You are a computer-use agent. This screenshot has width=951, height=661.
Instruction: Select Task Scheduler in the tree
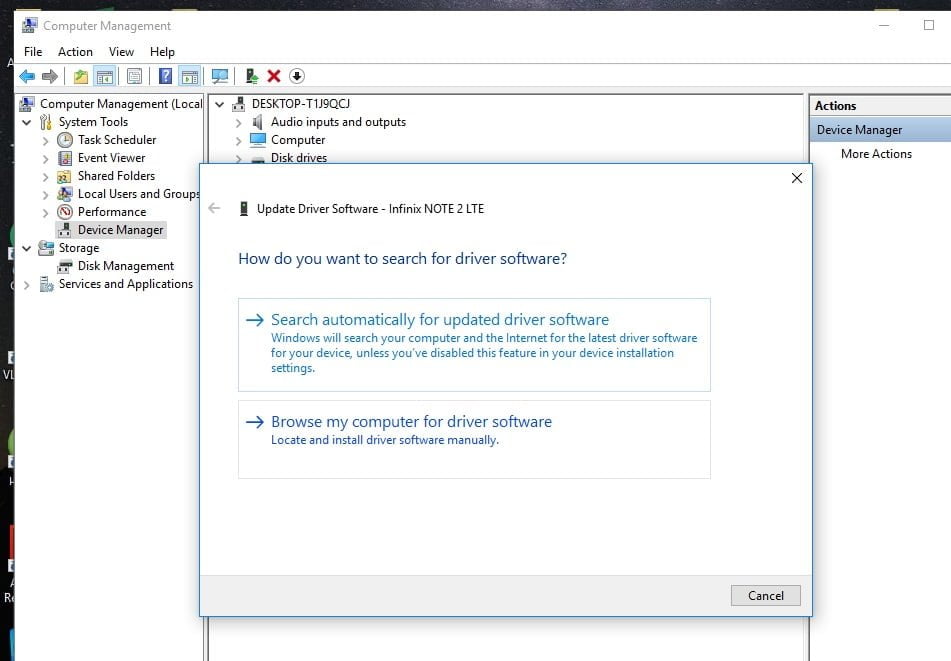click(116, 140)
